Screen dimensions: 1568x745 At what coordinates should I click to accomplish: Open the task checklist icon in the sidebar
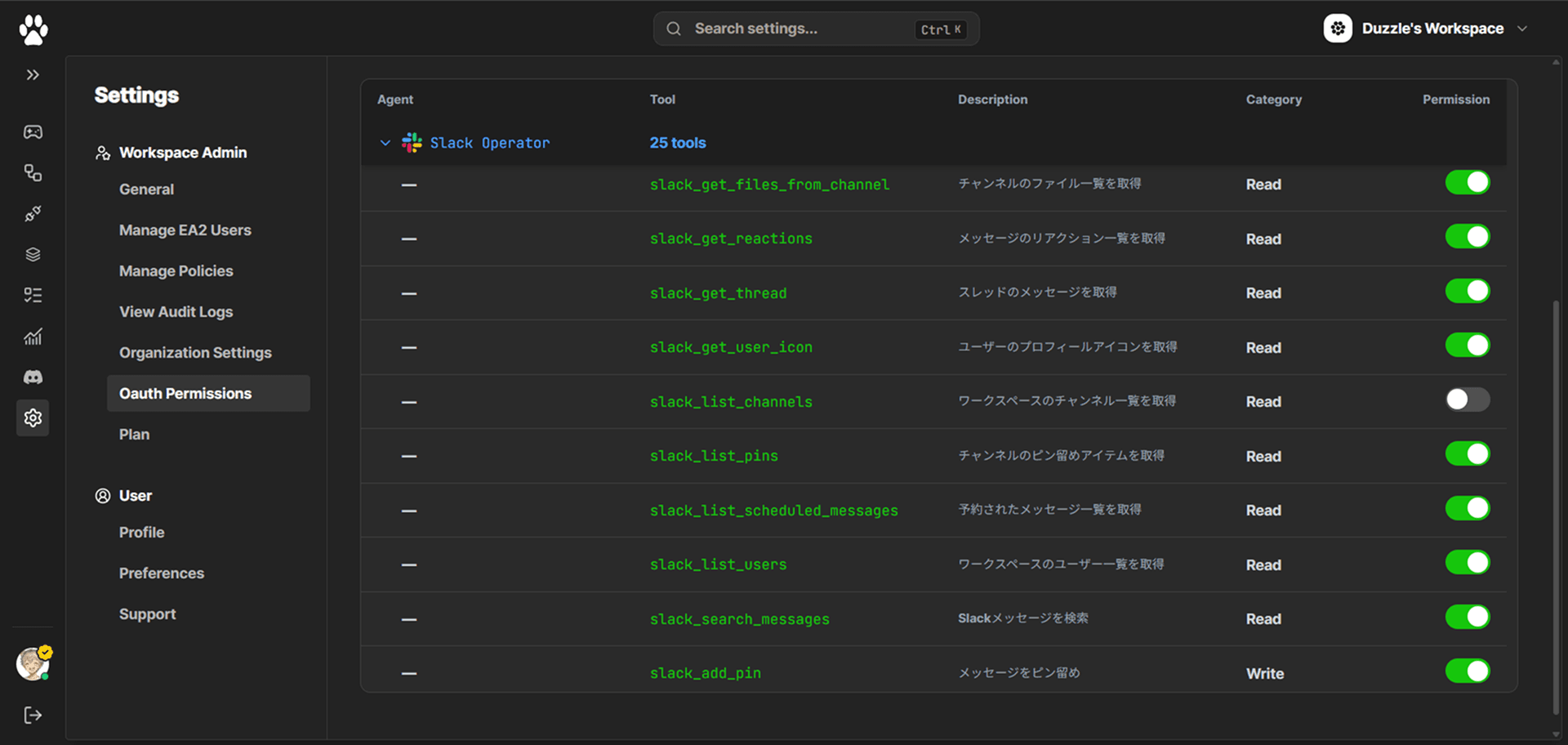coord(33,295)
